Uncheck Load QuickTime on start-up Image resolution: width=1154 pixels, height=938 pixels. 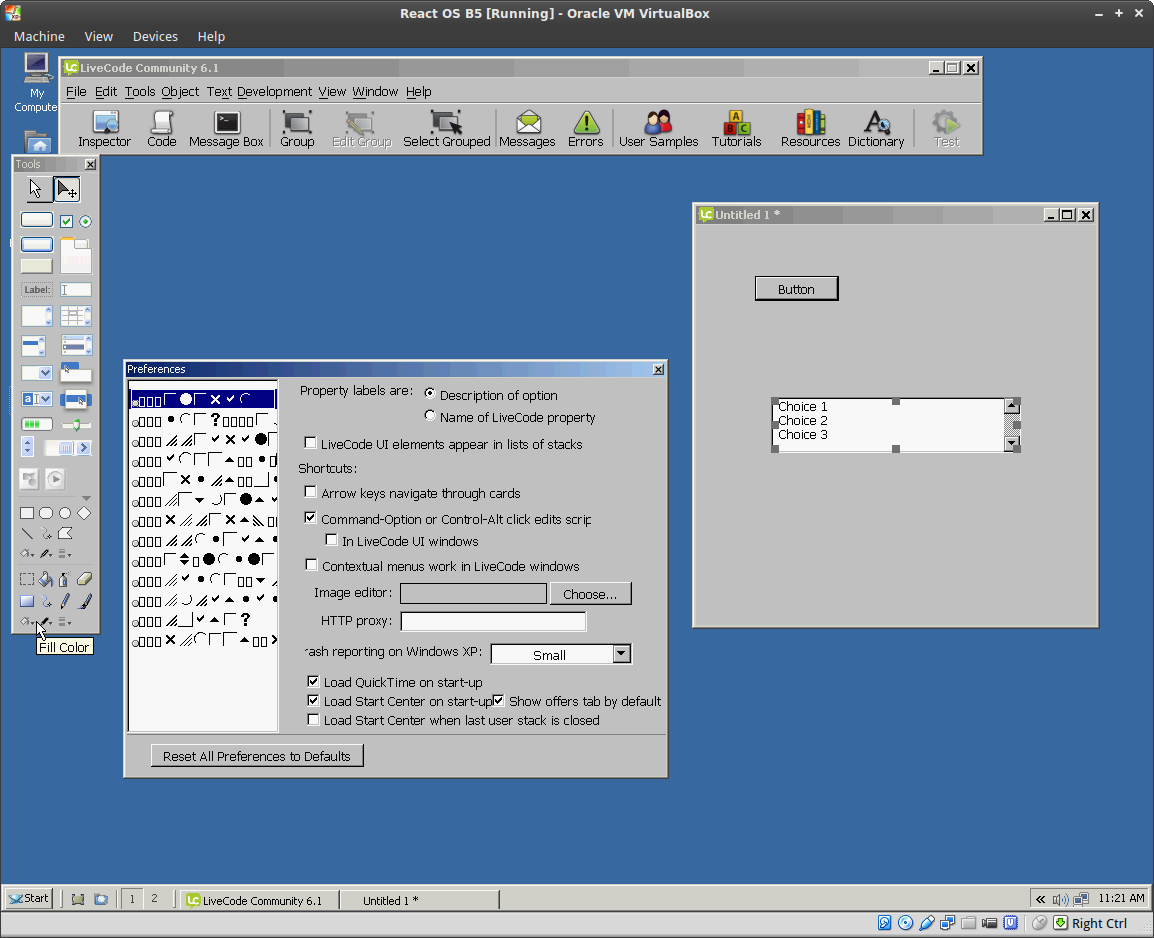pyautogui.click(x=314, y=682)
